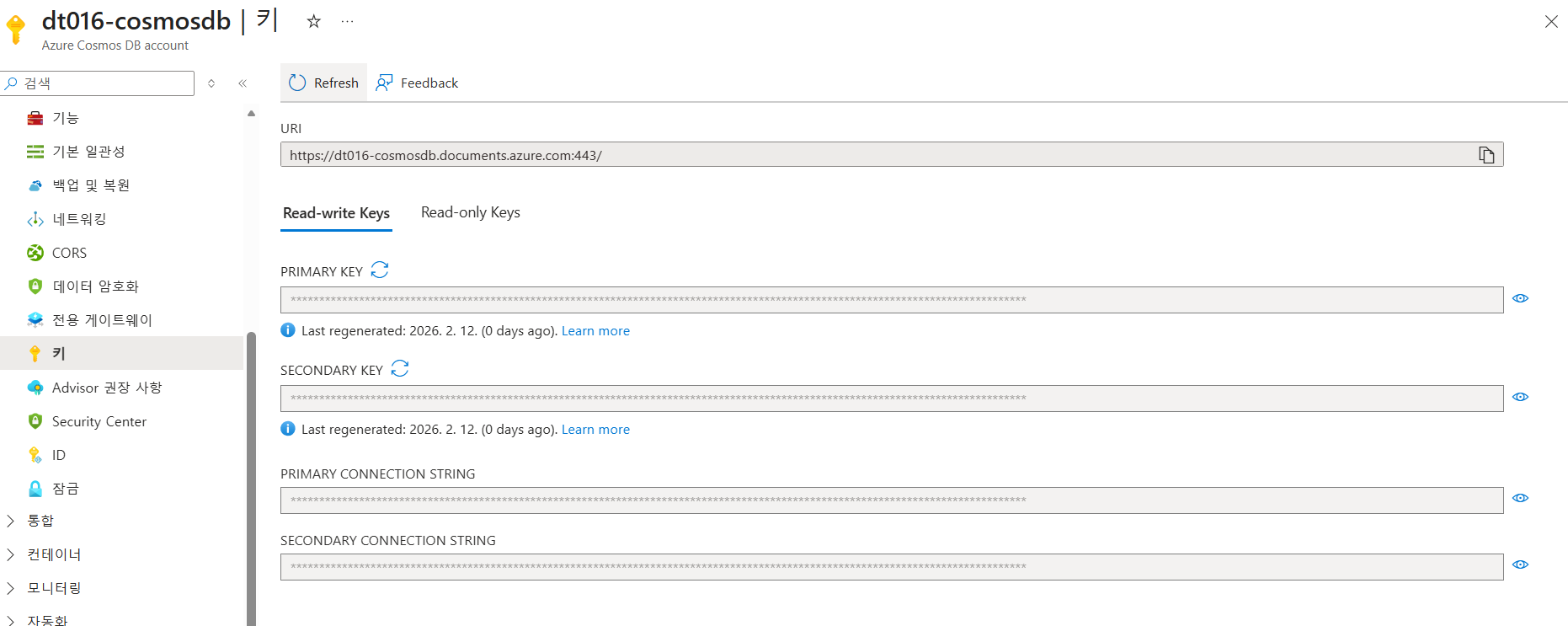Image resolution: width=1568 pixels, height=626 pixels.
Task: Favorite this page with the star icon
Action: pyautogui.click(x=313, y=21)
